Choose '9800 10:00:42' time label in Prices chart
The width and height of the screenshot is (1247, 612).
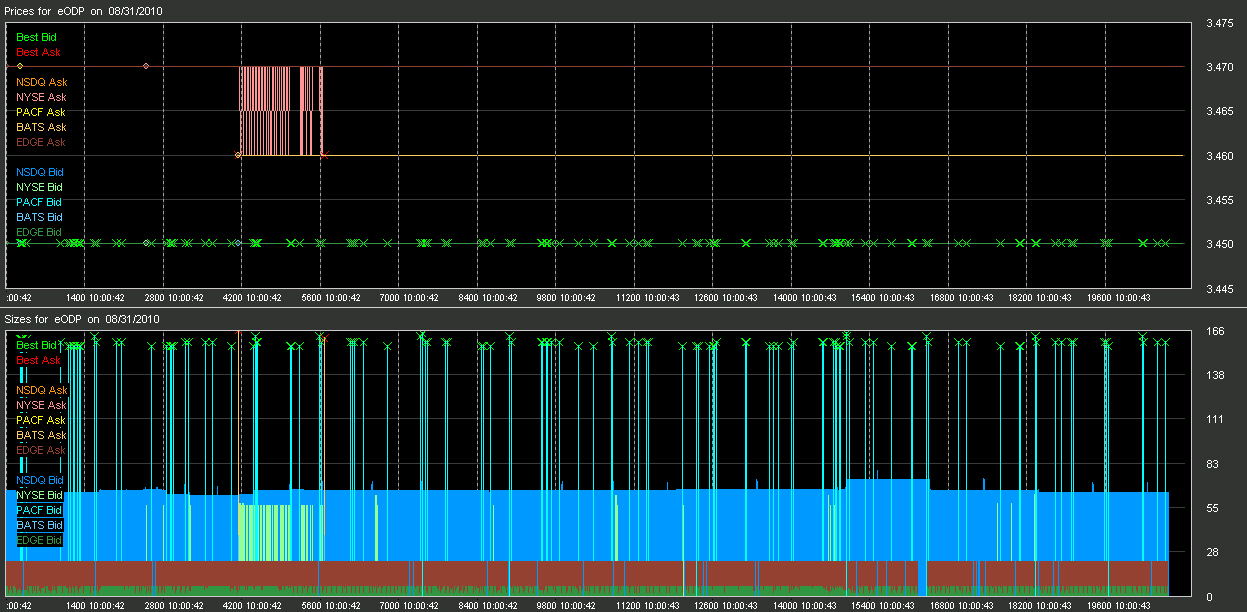pyautogui.click(x=567, y=298)
